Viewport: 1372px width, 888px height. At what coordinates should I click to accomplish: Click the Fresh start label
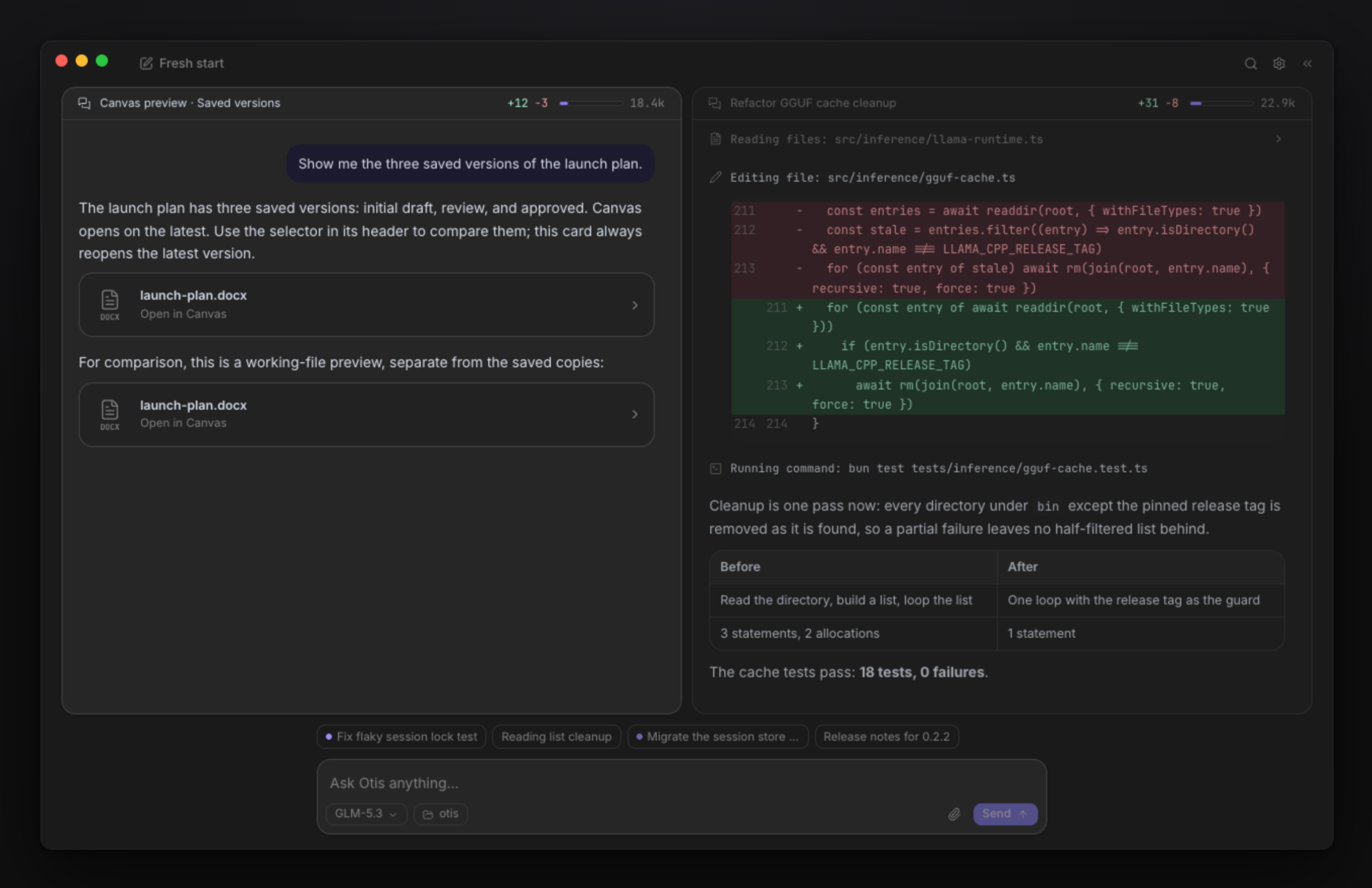pyautogui.click(x=191, y=64)
